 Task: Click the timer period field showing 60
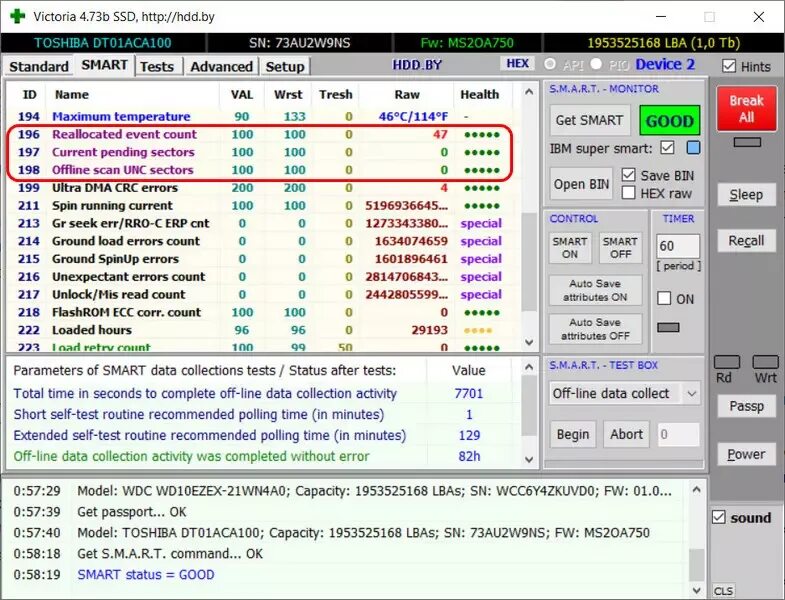point(678,246)
